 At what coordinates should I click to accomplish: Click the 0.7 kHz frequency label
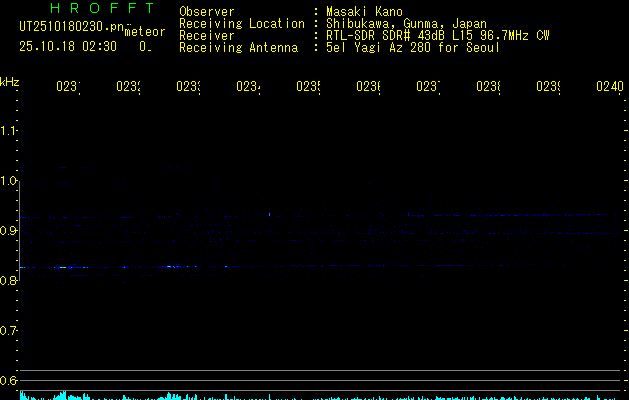tap(8, 331)
